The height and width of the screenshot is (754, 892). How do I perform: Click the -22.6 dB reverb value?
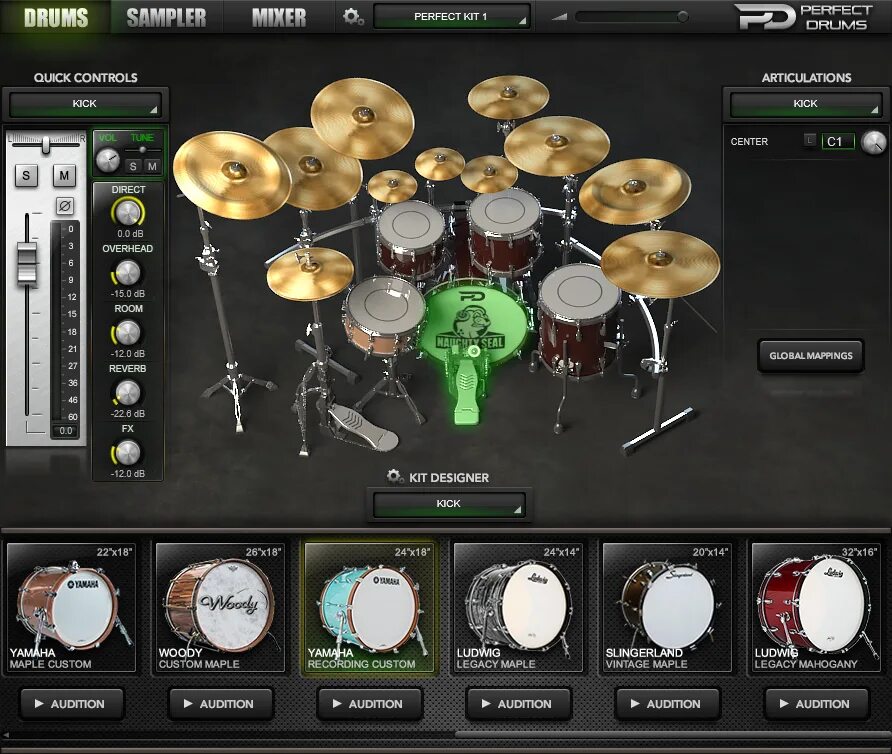click(127, 414)
